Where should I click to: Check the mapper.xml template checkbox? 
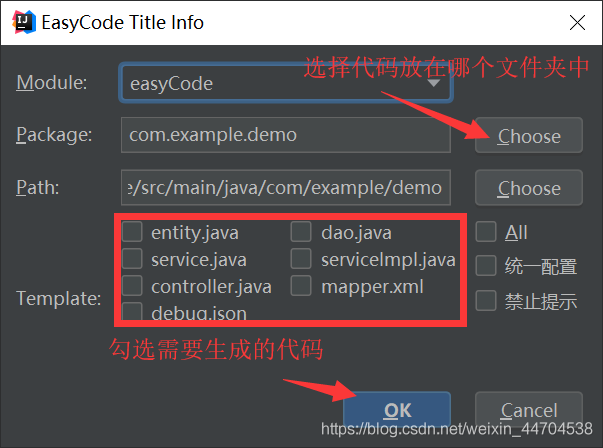click(301, 285)
